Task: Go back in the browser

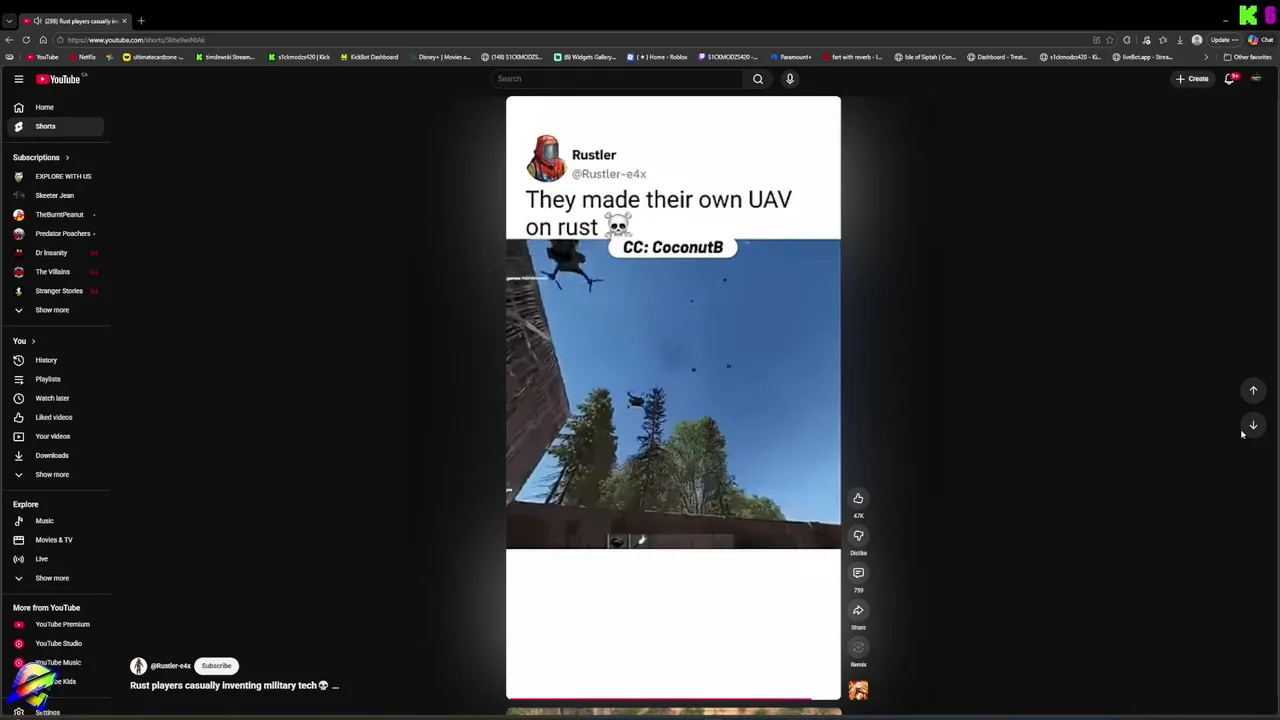Action: tap(9, 40)
